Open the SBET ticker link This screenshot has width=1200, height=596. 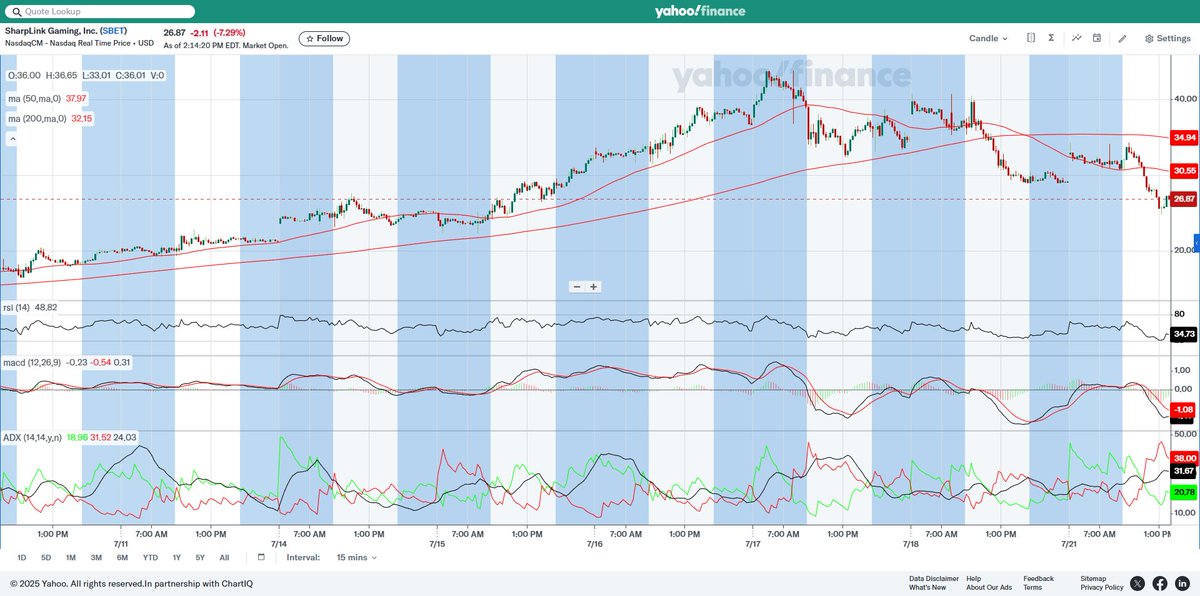(114, 31)
